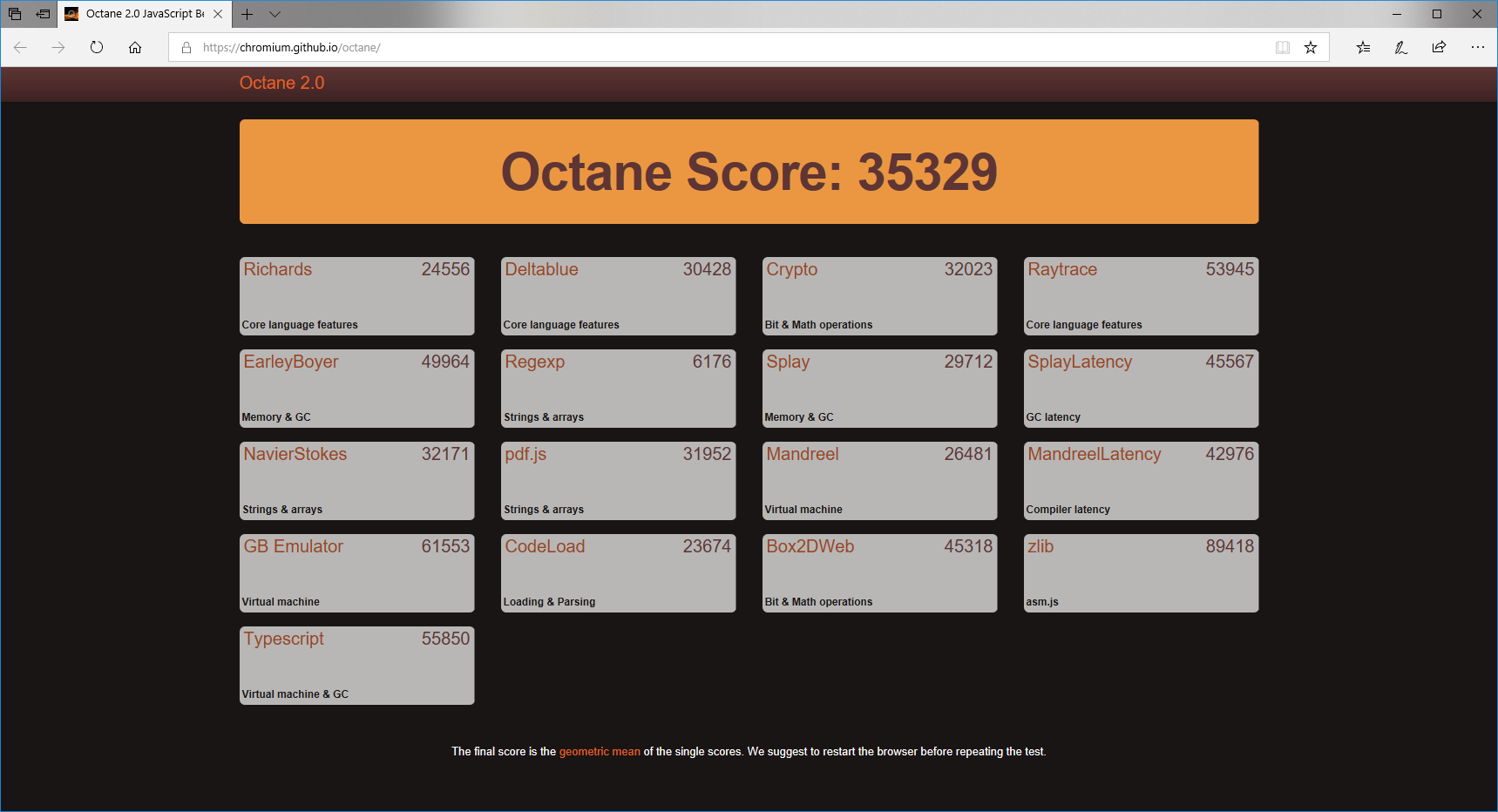Click the Share page icon
Viewport: 1498px width, 812px height.
click(1439, 47)
